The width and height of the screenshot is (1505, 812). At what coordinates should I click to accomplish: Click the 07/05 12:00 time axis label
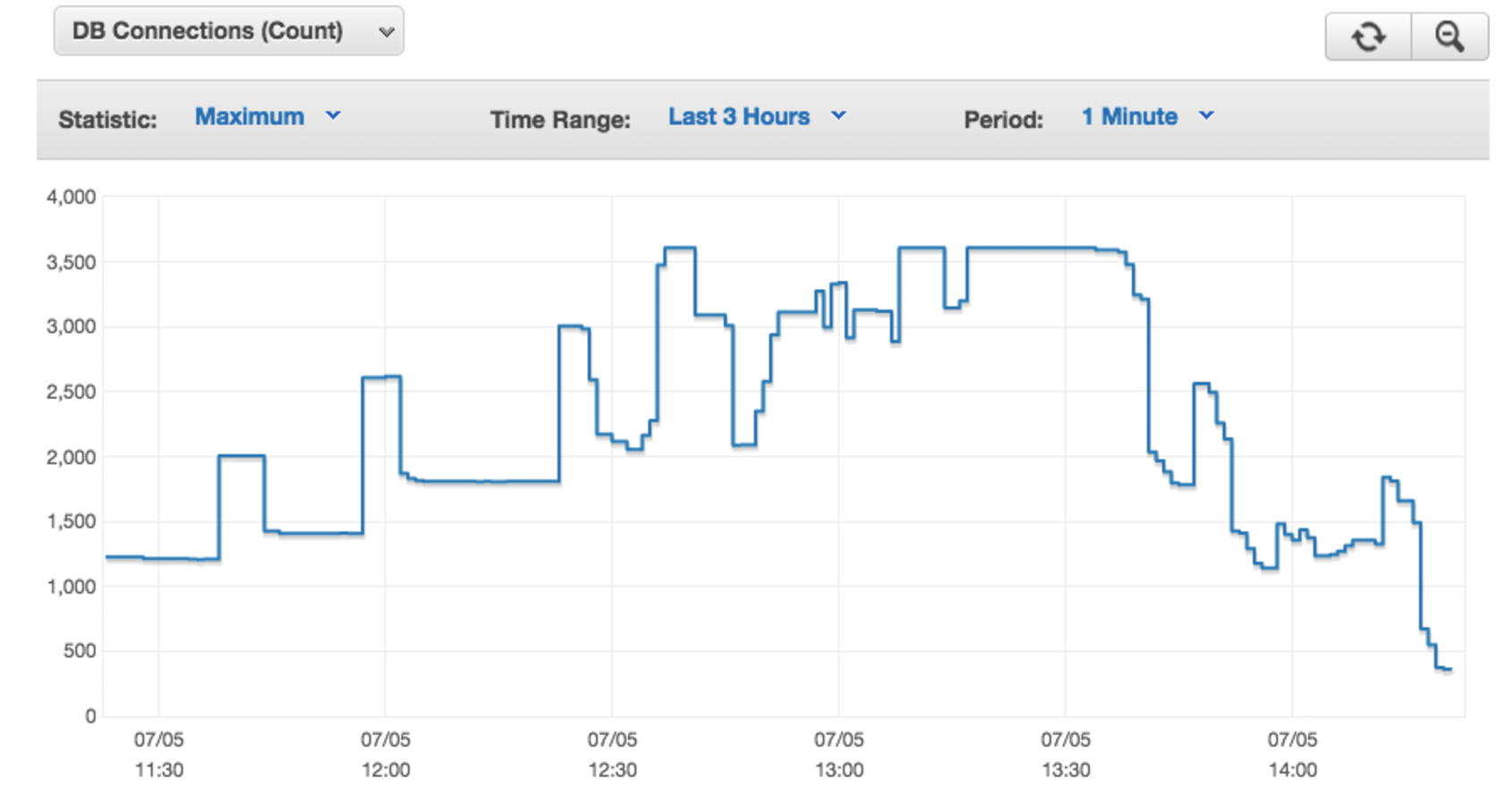tap(386, 755)
